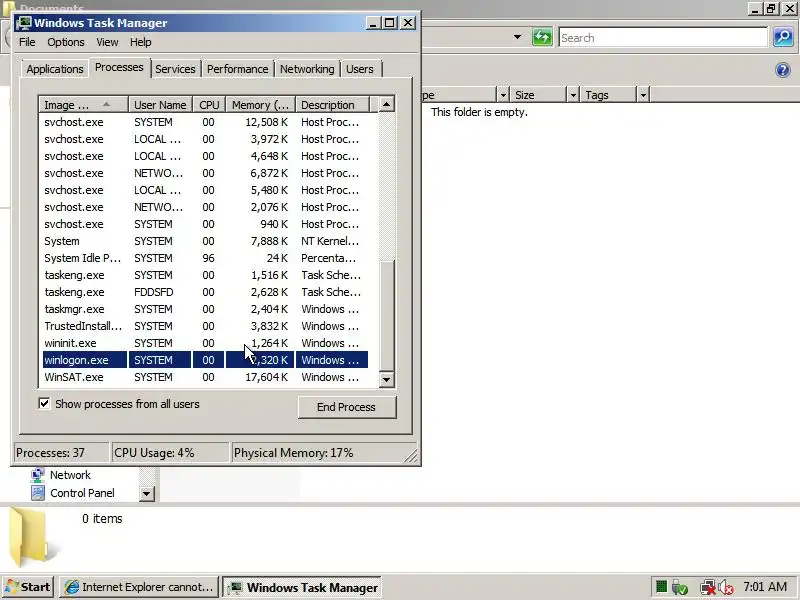Sort by the User Name column header
This screenshot has height=600, width=800.
click(160, 105)
